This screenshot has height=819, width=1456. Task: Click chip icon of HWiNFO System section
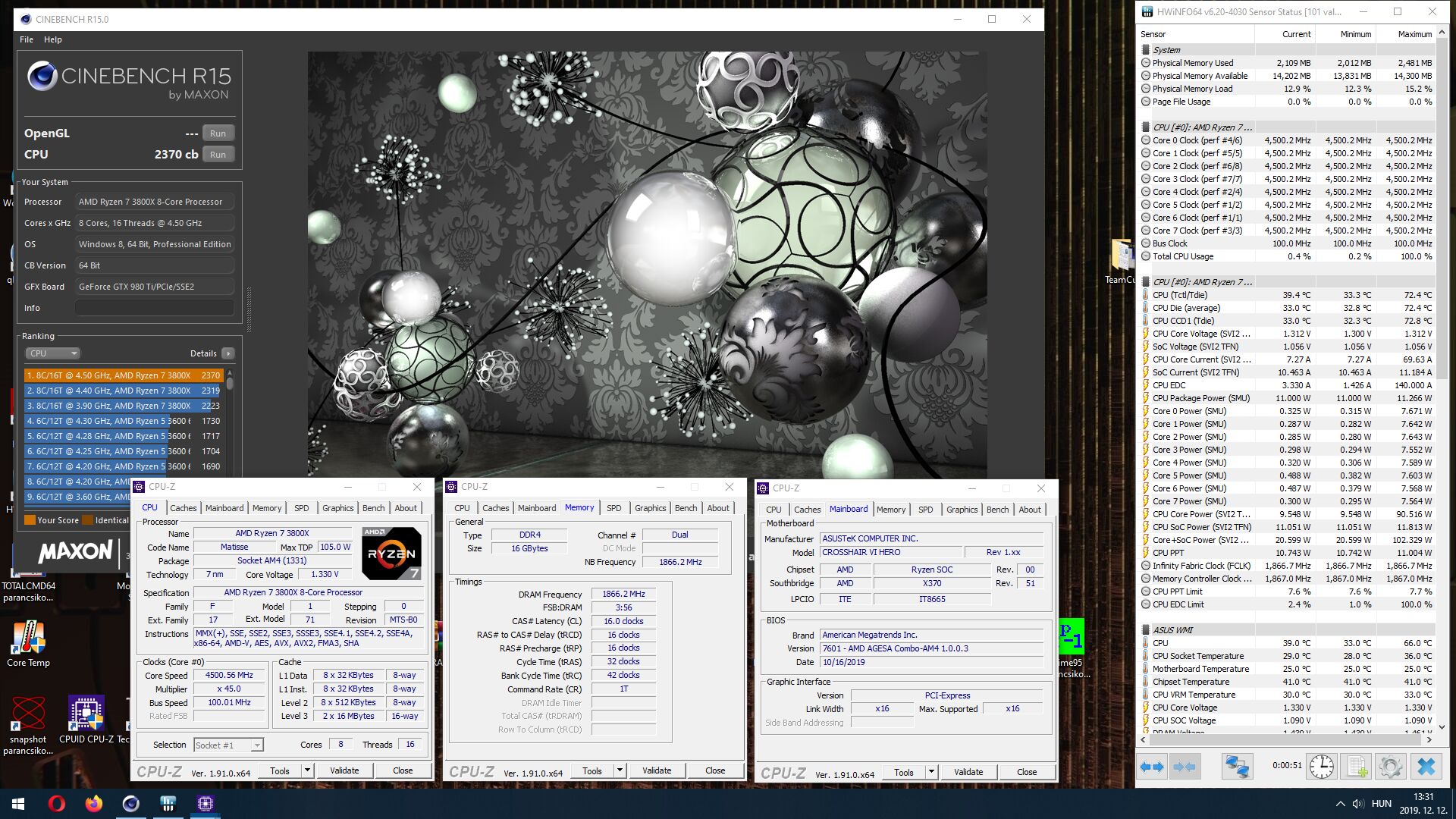(x=1146, y=50)
